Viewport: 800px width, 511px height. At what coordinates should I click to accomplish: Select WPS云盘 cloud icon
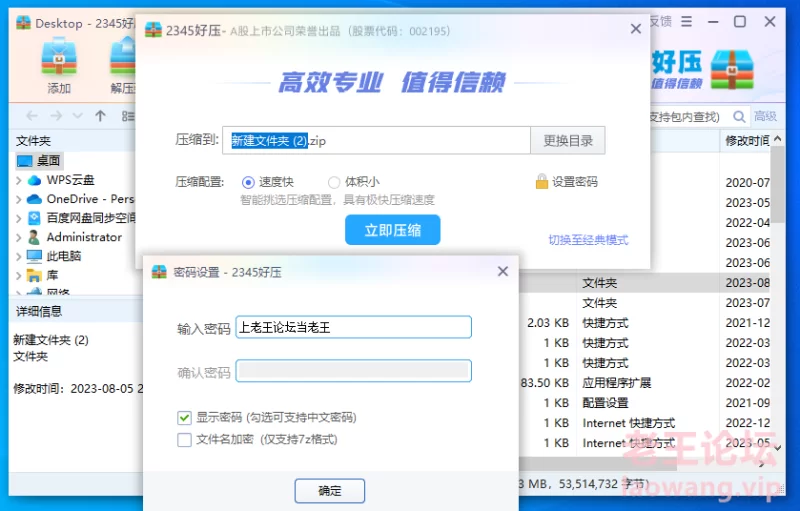click(x=34, y=180)
